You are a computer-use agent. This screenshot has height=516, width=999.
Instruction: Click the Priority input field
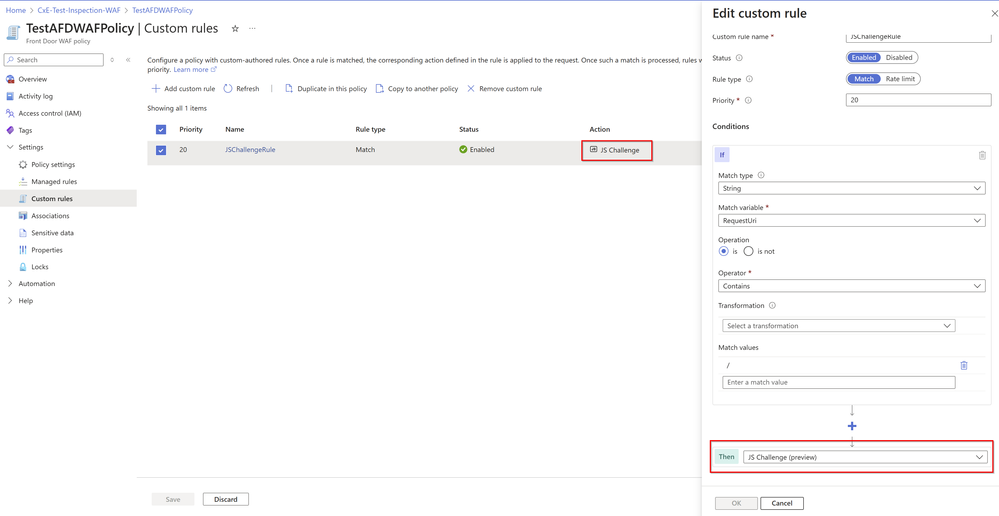pos(919,100)
